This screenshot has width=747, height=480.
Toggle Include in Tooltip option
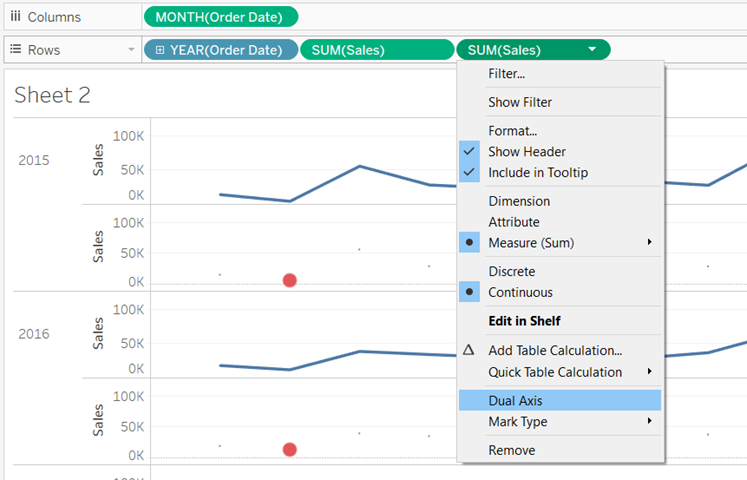[x=537, y=172]
